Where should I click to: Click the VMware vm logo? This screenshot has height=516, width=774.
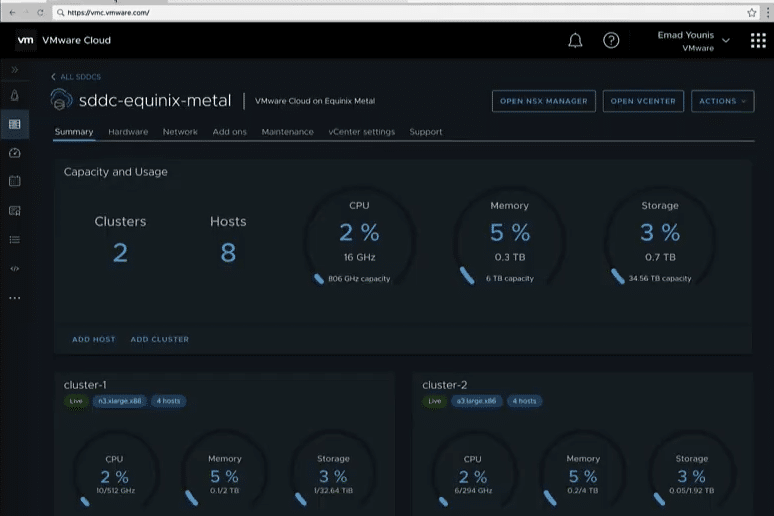tap(26, 40)
